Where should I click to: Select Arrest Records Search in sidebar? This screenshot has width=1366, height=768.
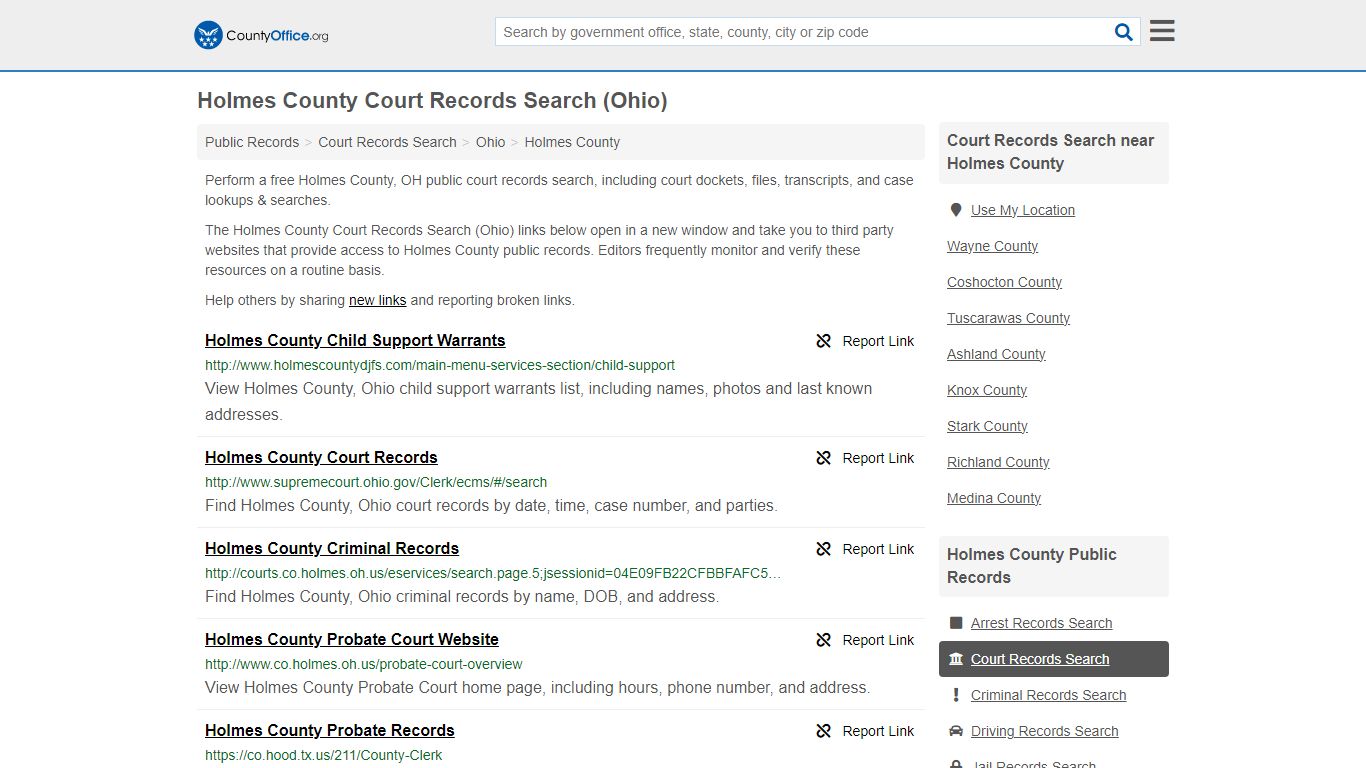(x=1041, y=623)
